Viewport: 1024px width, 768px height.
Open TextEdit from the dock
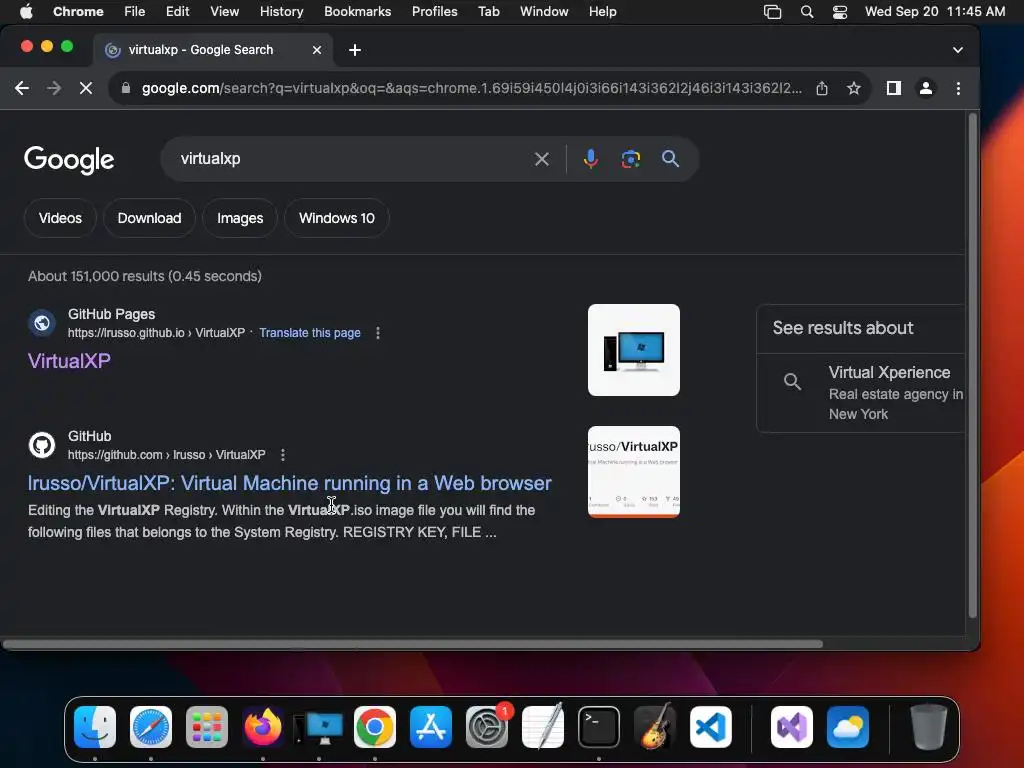(543, 727)
